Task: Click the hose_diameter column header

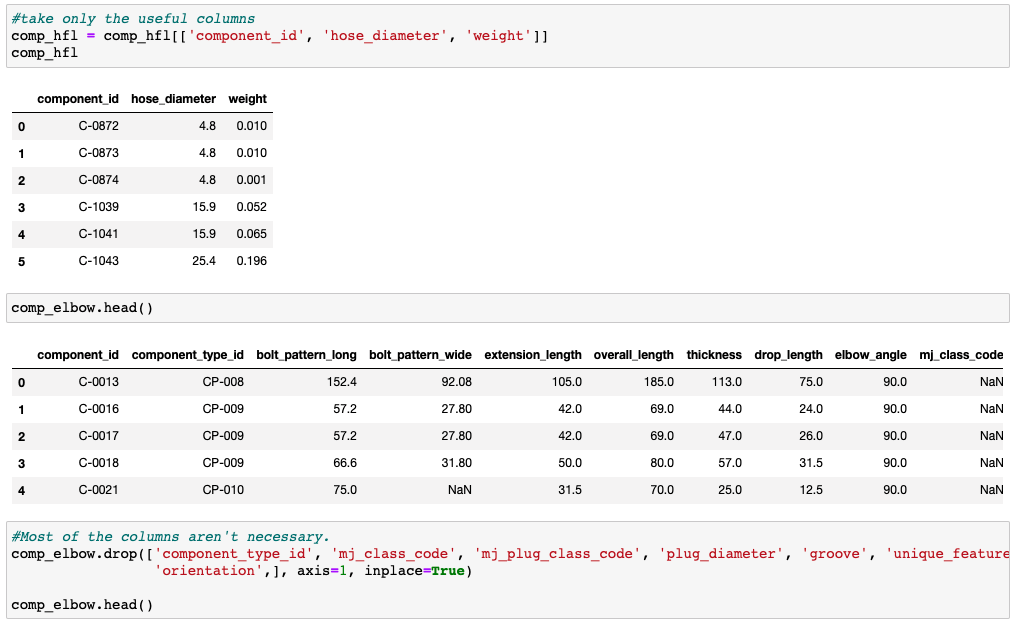Action: [173, 99]
